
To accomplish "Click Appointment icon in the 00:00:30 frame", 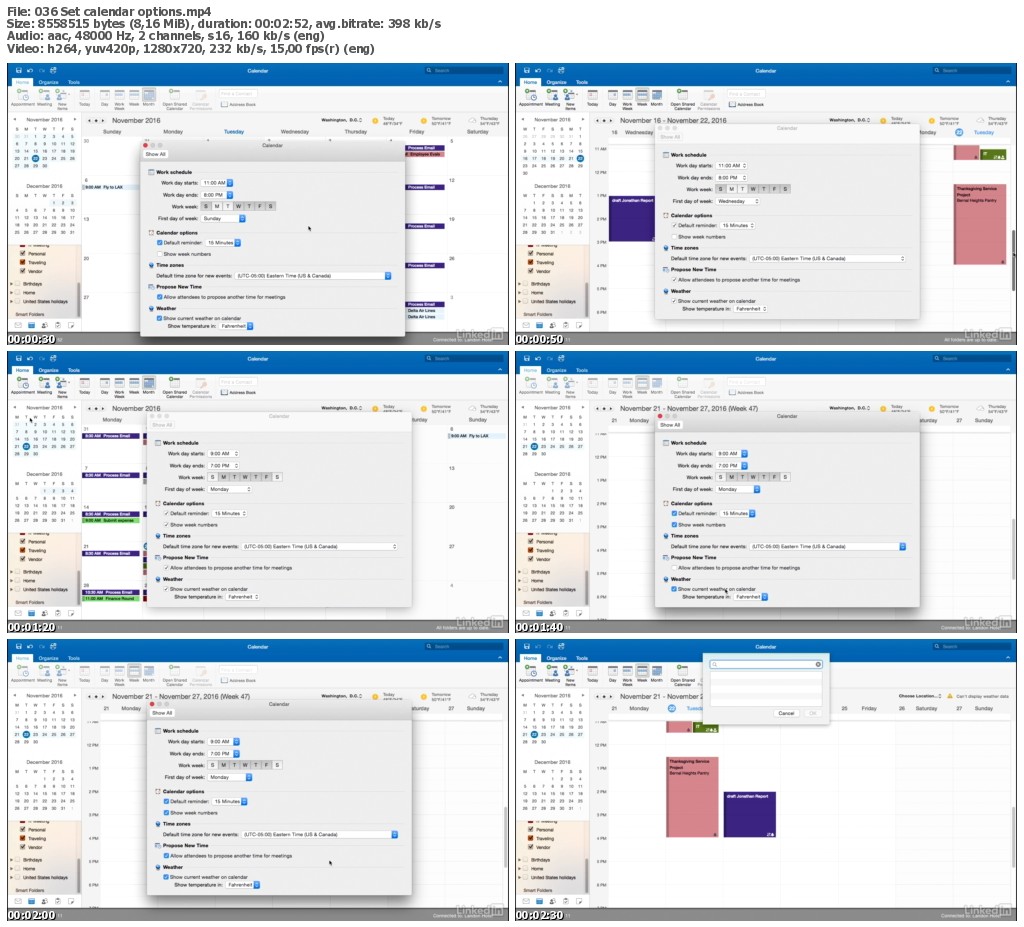I will 22,96.
